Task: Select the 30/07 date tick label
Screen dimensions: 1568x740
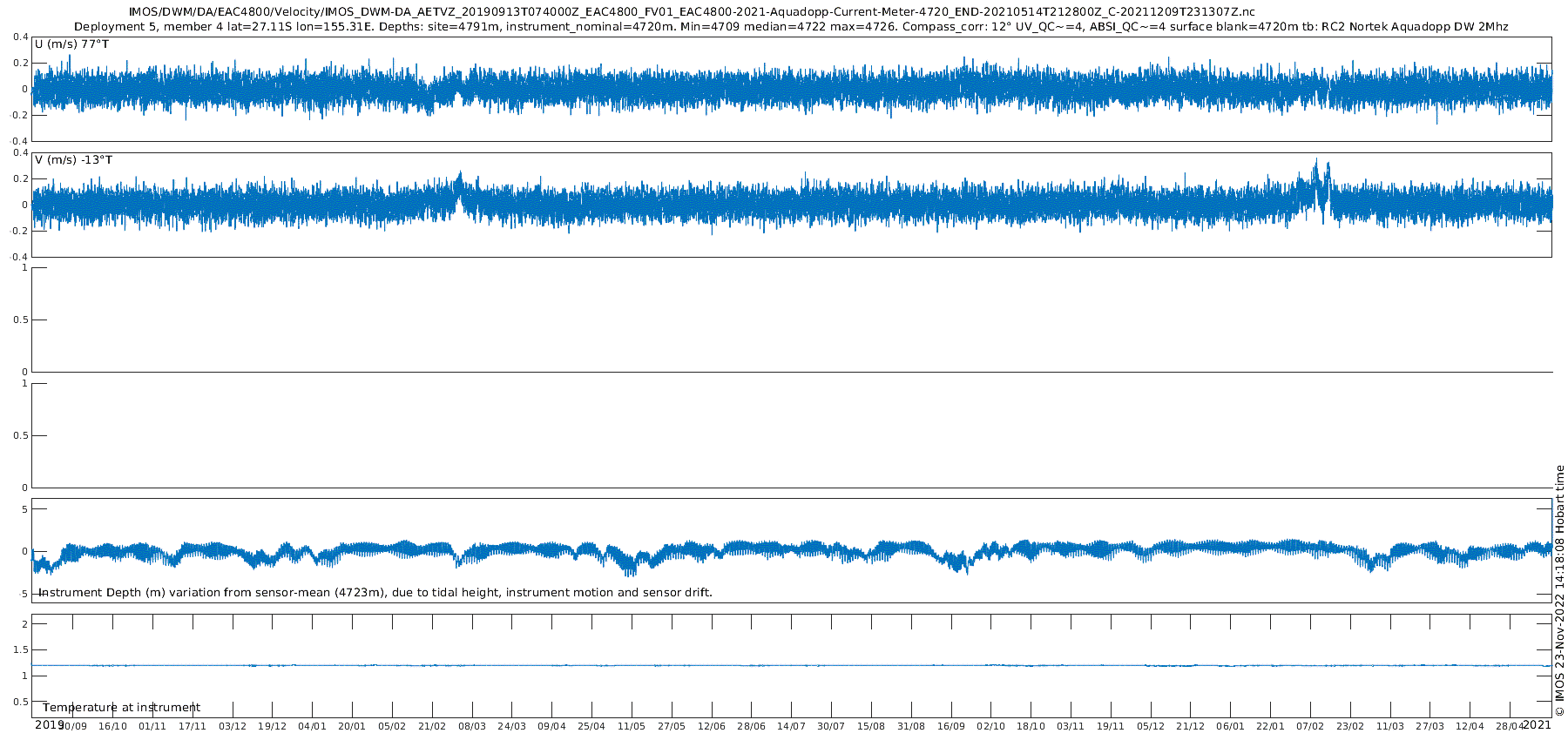Action: [831, 726]
